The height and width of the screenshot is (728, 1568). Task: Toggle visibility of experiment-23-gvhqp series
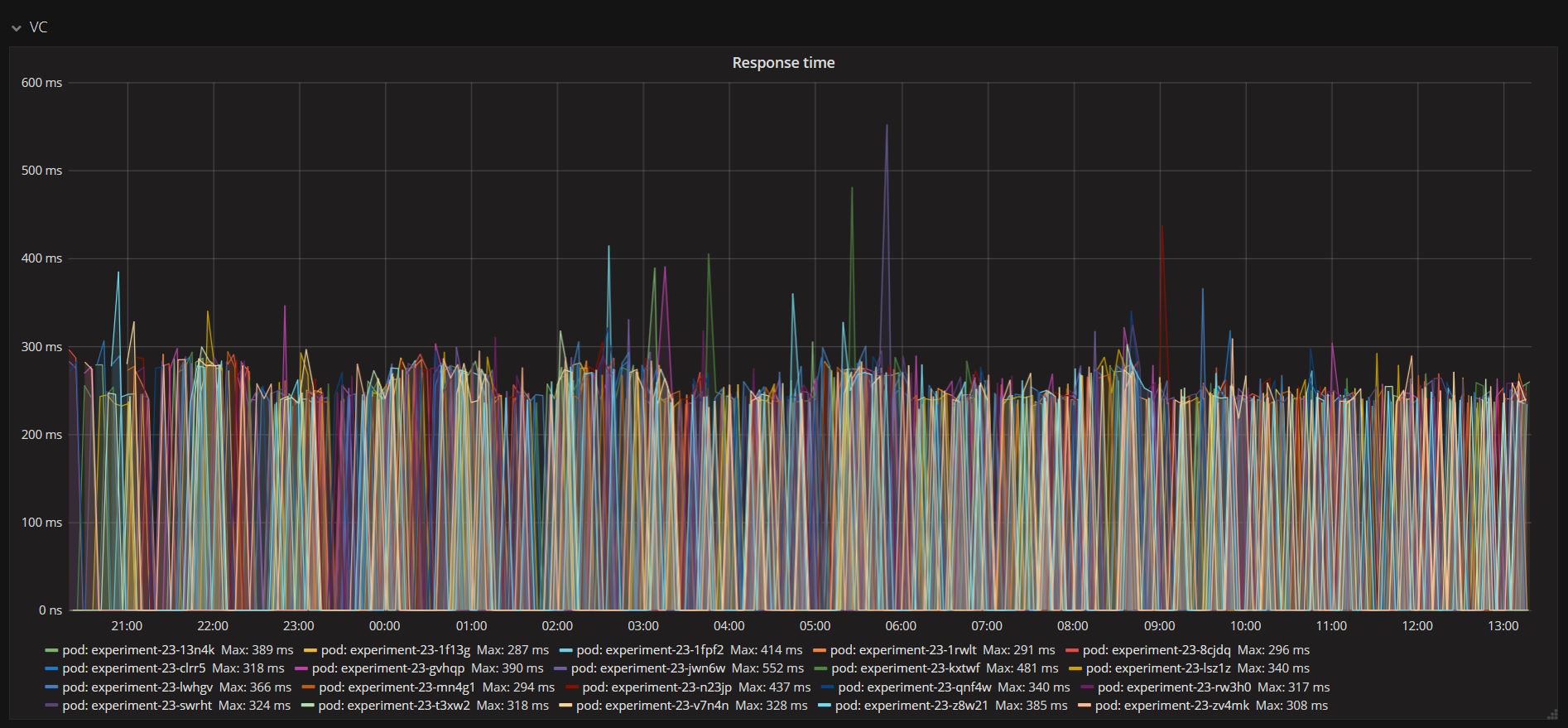(x=387, y=668)
